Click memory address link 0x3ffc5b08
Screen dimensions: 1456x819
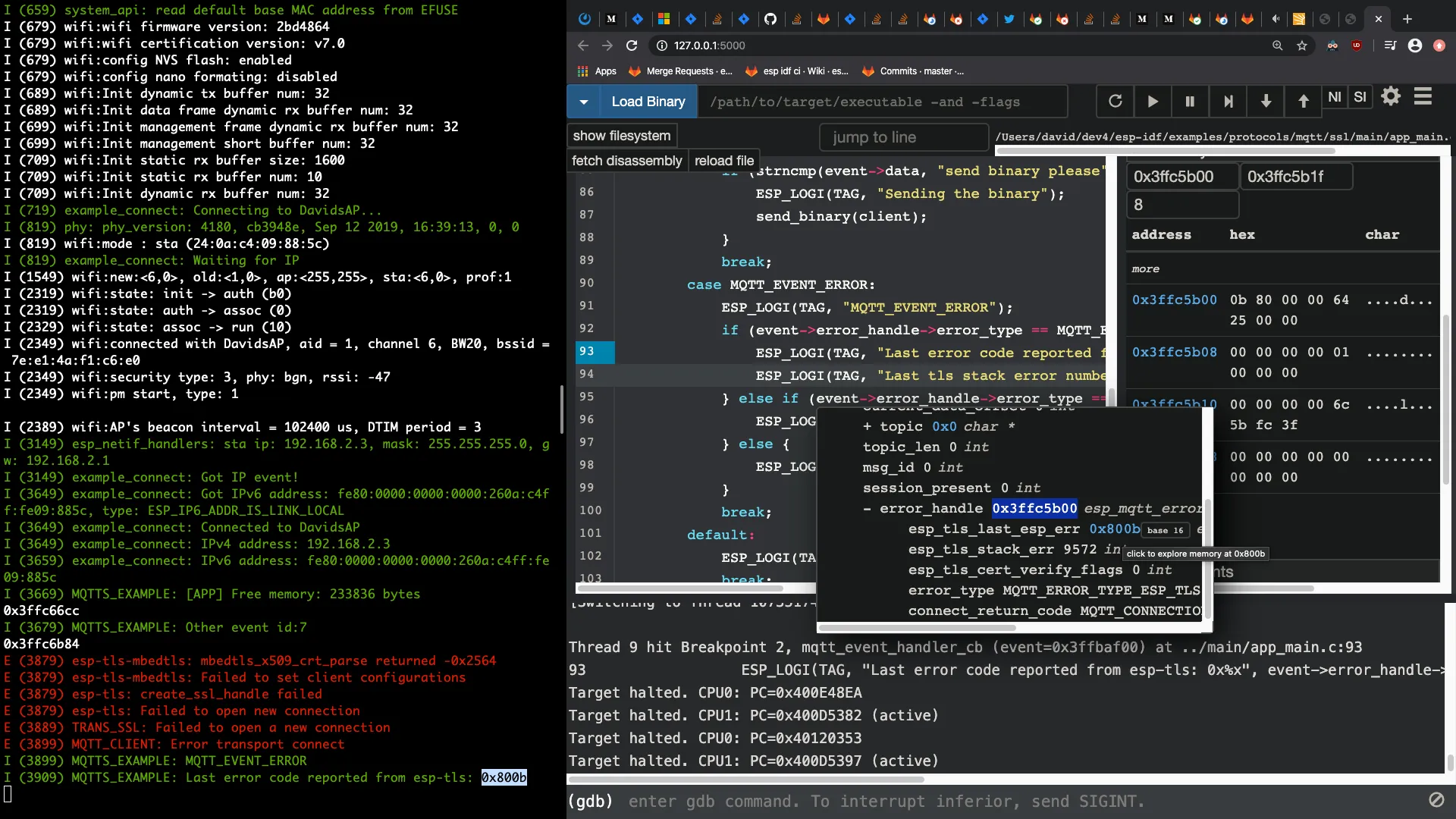coord(1174,352)
